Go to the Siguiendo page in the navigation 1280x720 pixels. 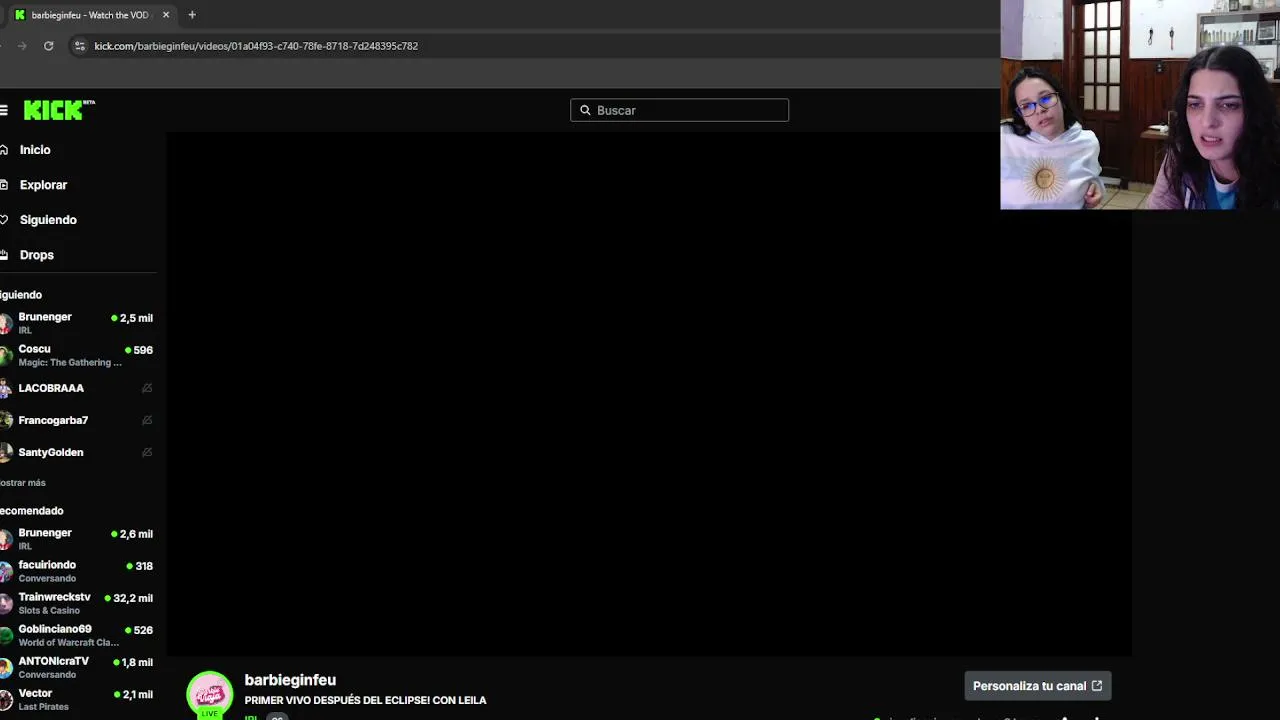coord(47,220)
